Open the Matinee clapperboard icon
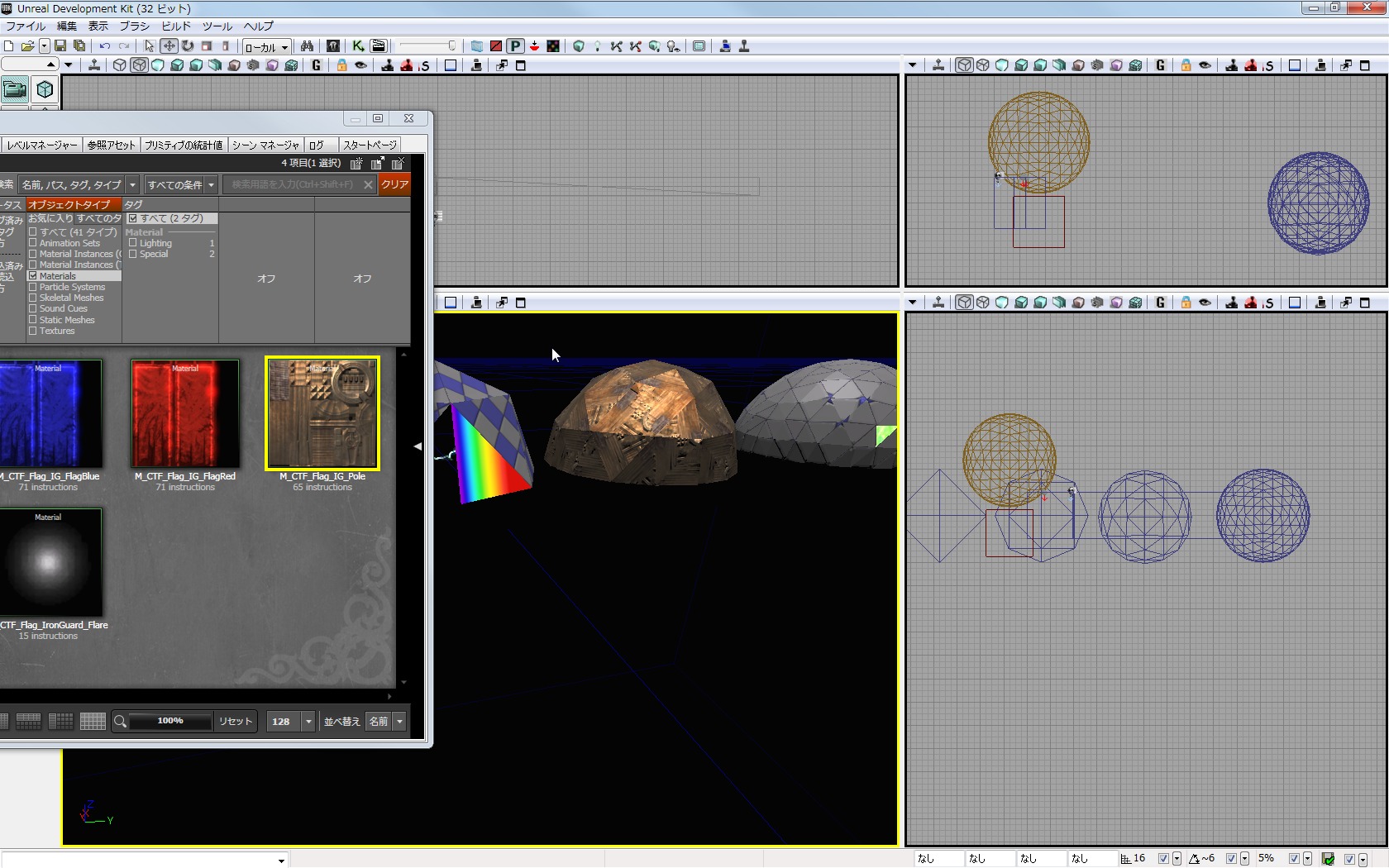 coord(379,46)
